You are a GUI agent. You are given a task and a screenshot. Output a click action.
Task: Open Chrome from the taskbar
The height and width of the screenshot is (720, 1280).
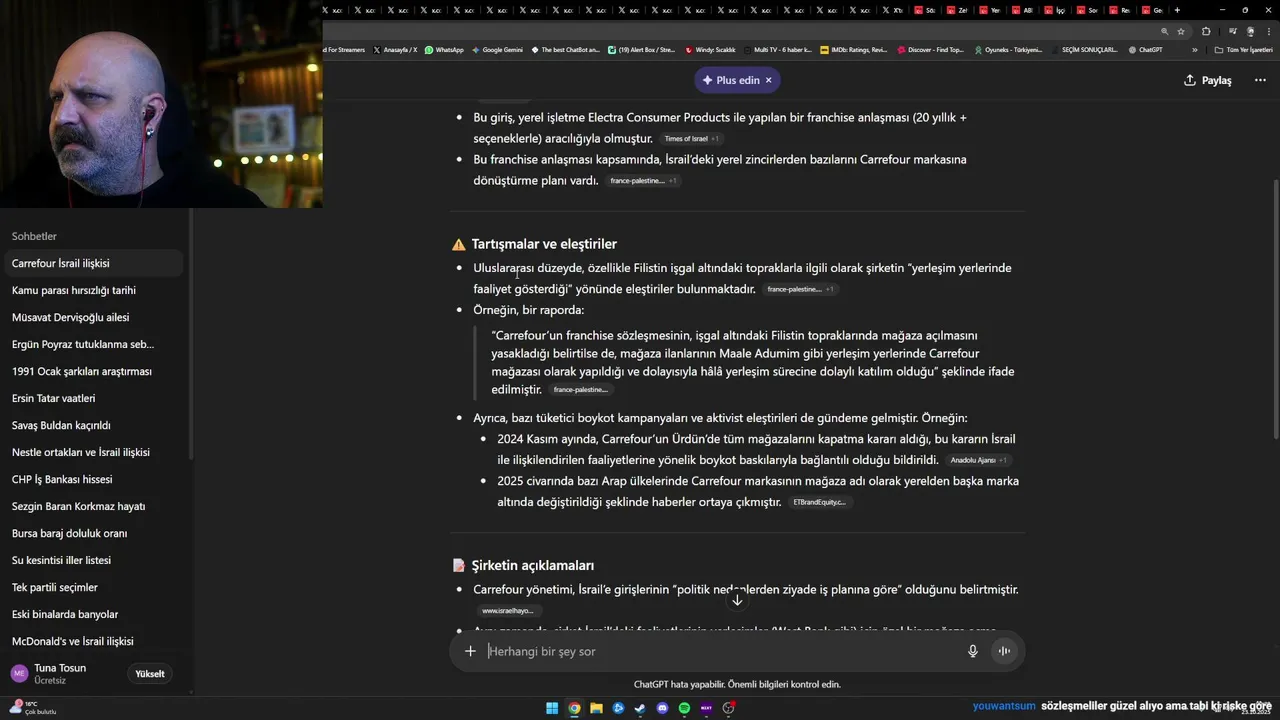click(x=574, y=708)
